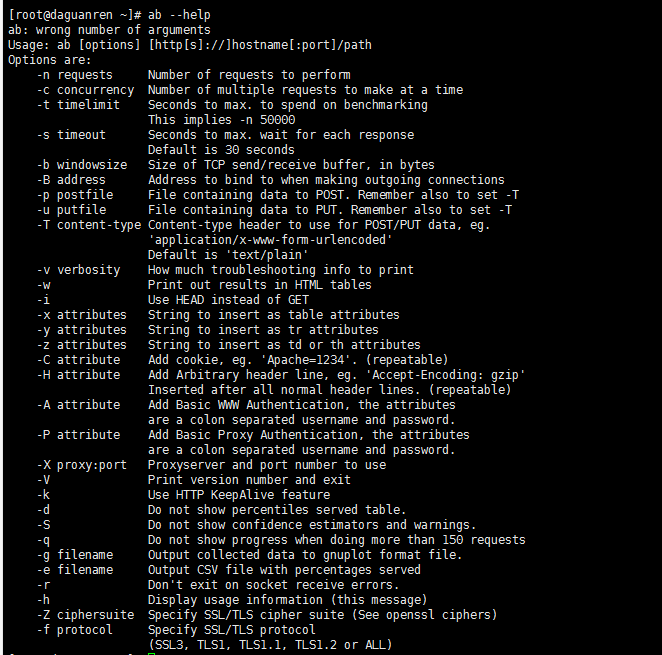Click 'Use HTTP KeepAlive feature' text

click(239, 495)
